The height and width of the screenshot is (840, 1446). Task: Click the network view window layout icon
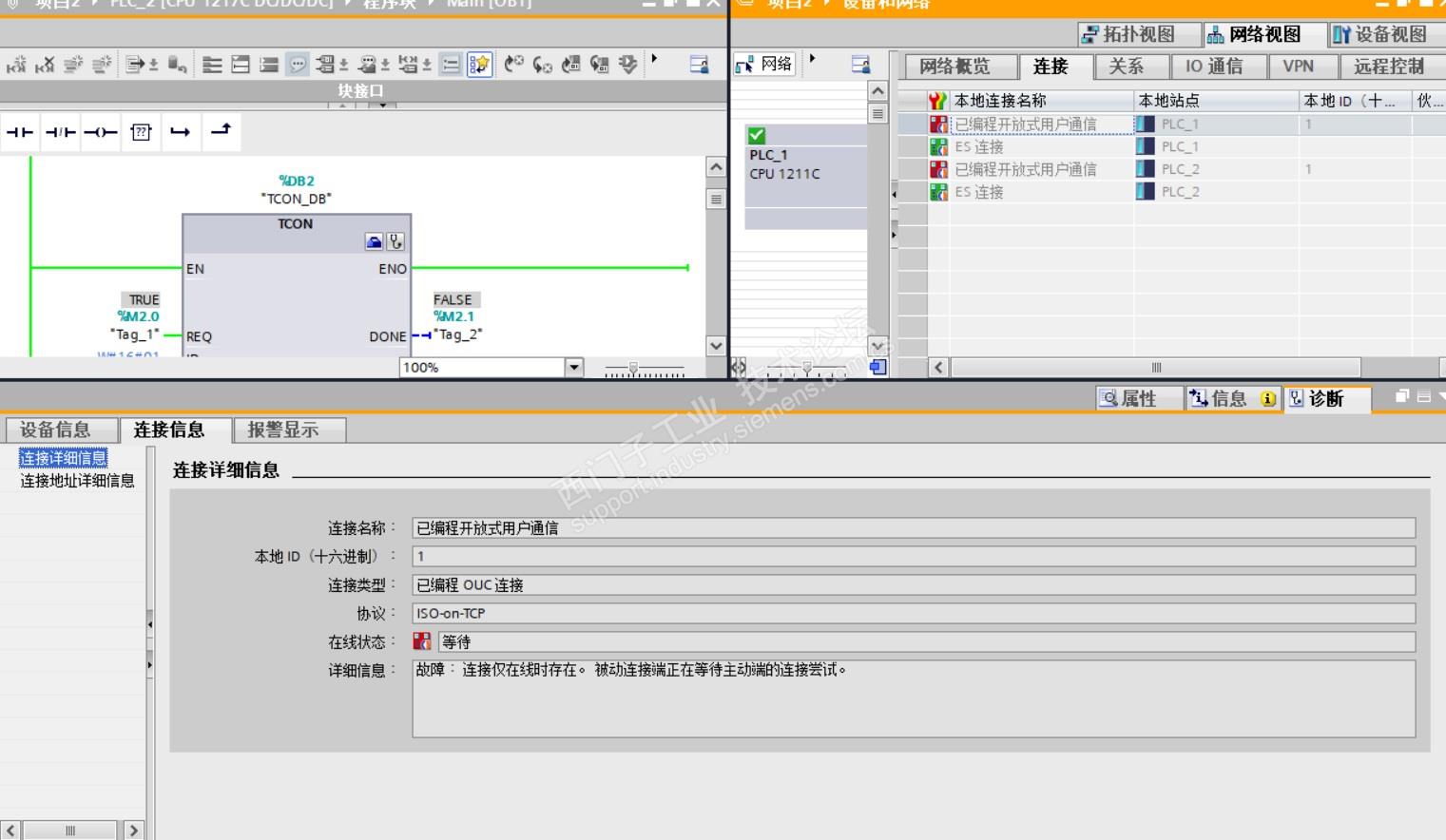[x=860, y=65]
